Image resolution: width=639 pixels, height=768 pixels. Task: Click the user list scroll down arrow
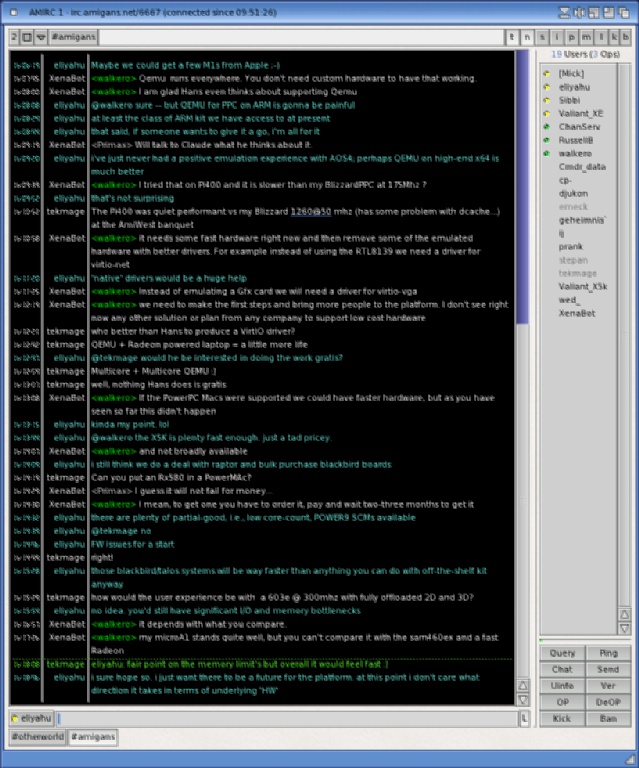(x=624, y=628)
